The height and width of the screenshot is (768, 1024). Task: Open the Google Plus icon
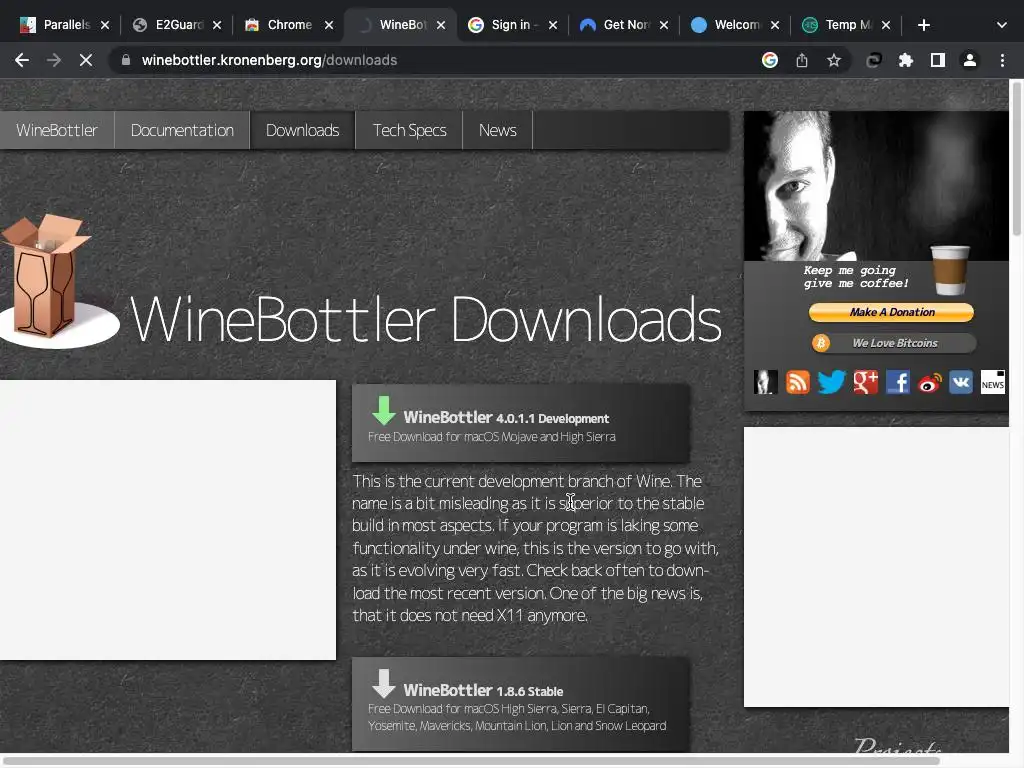pyautogui.click(x=866, y=382)
